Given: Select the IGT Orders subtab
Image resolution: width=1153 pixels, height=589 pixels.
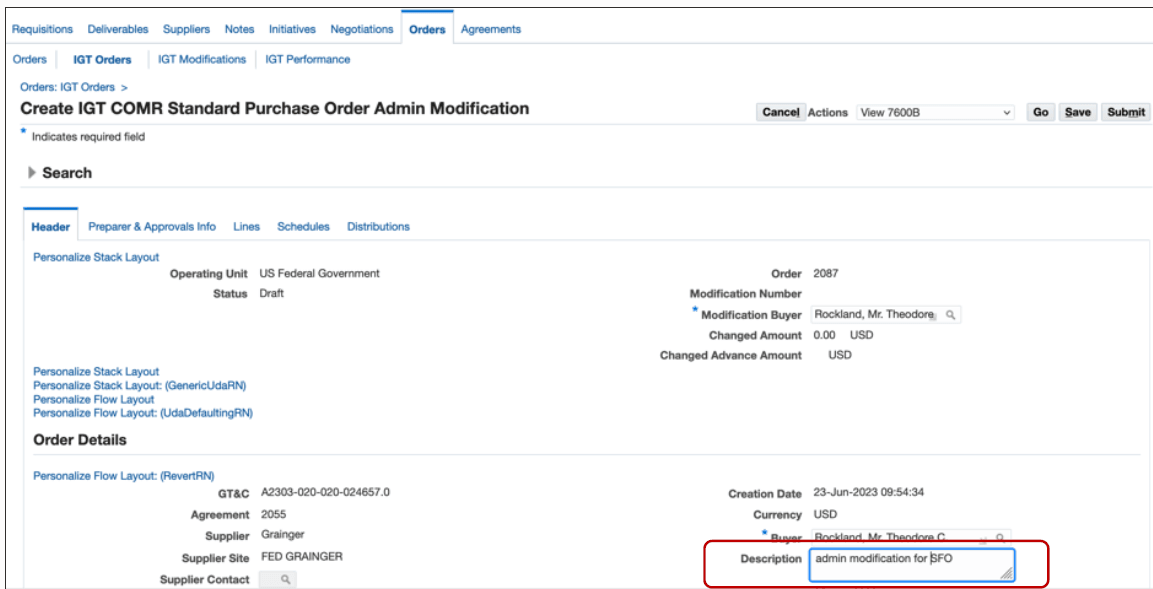Looking at the screenshot, I should (x=102, y=60).
